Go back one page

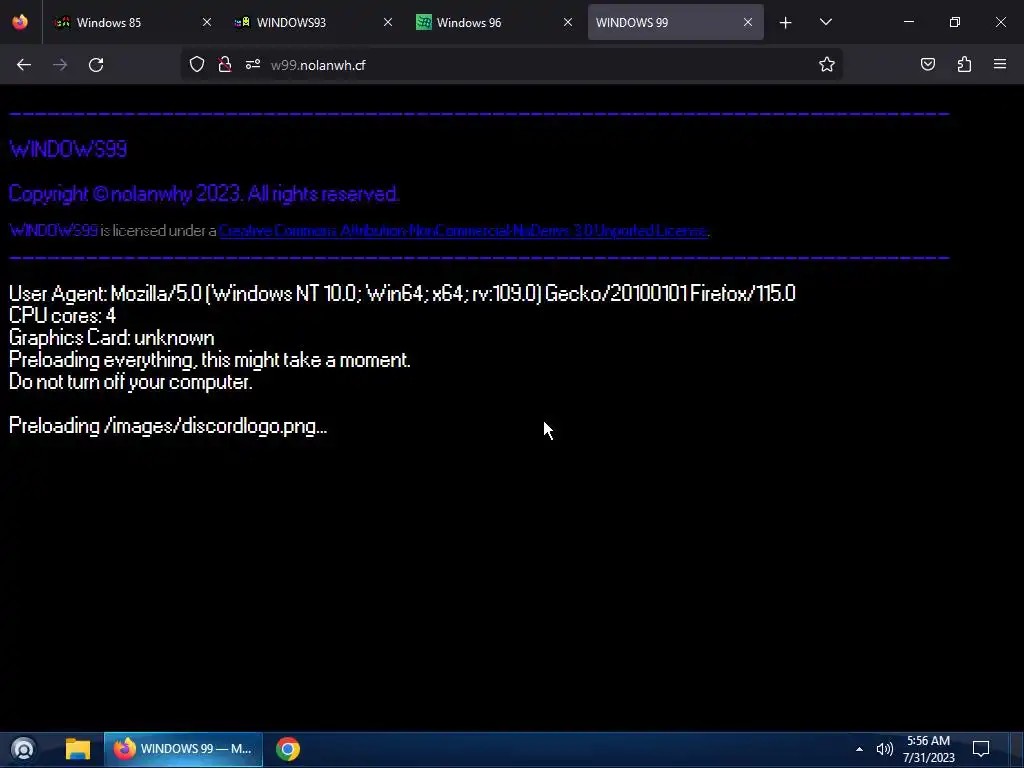click(24, 65)
